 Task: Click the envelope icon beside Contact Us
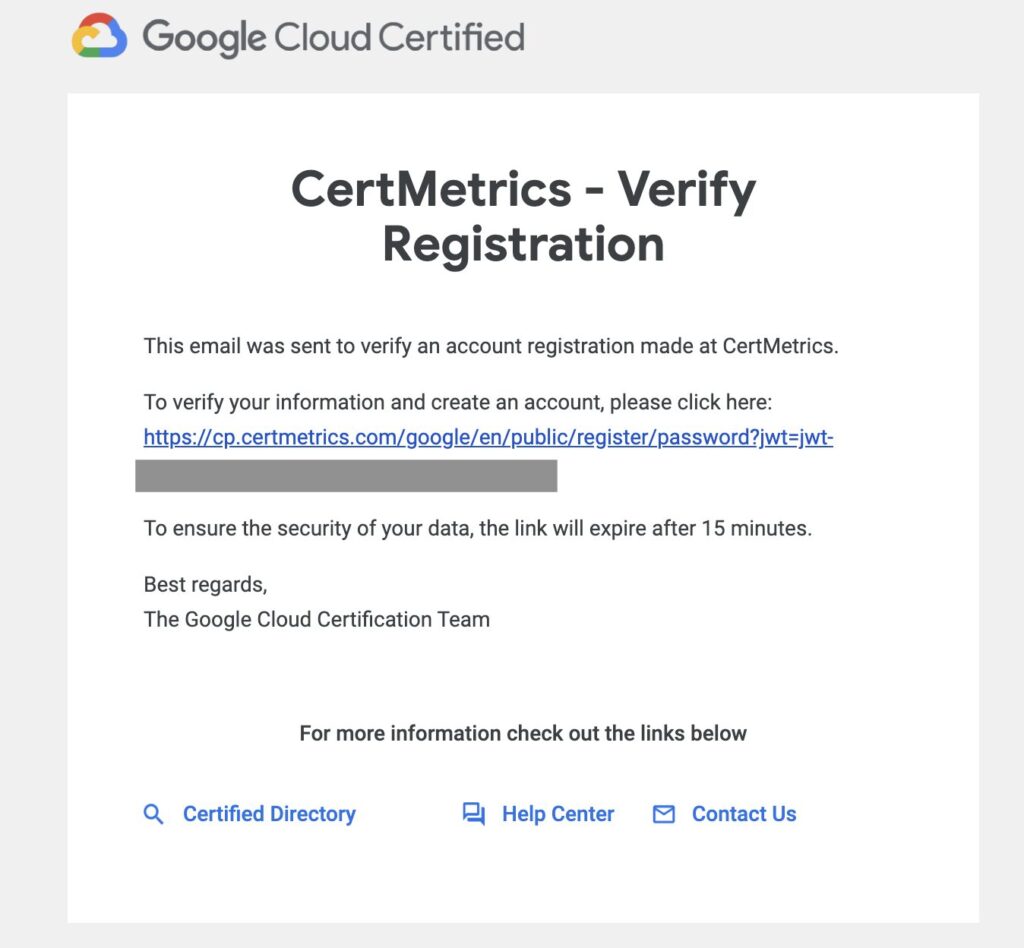pos(664,814)
